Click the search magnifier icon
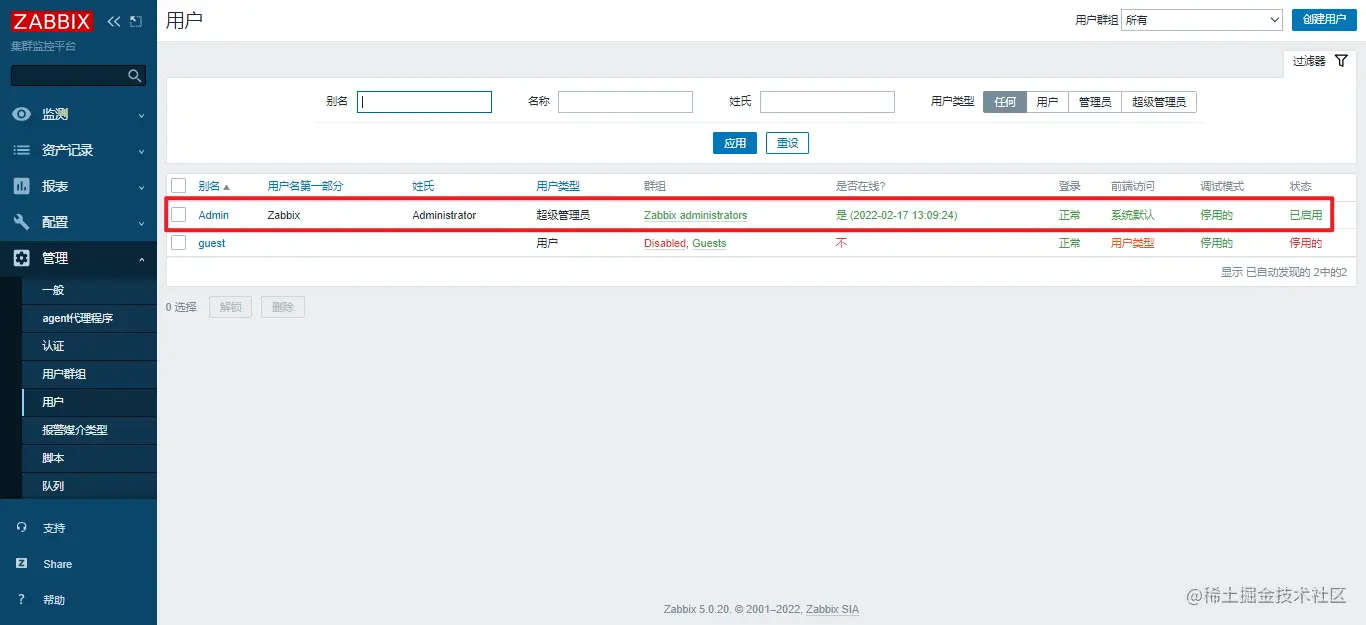This screenshot has height=625, width=1366. coord(135,76)
